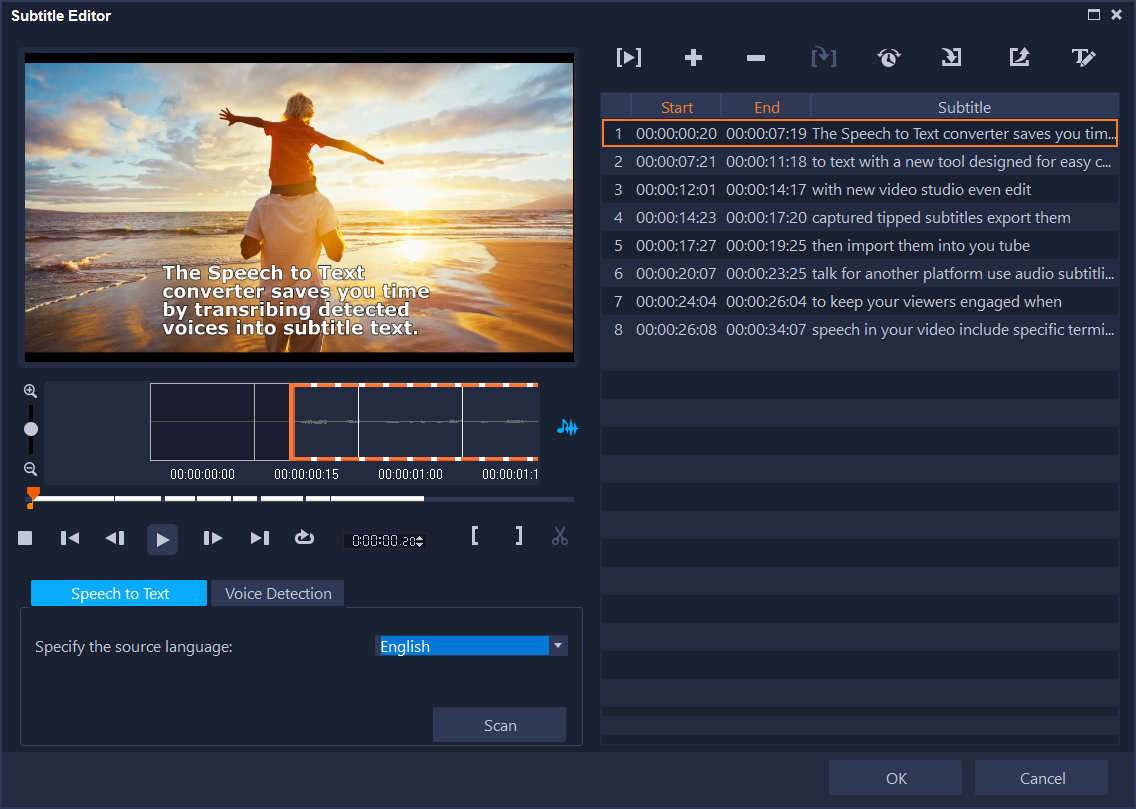Confirm changes with the OK button

click(894, 777)
